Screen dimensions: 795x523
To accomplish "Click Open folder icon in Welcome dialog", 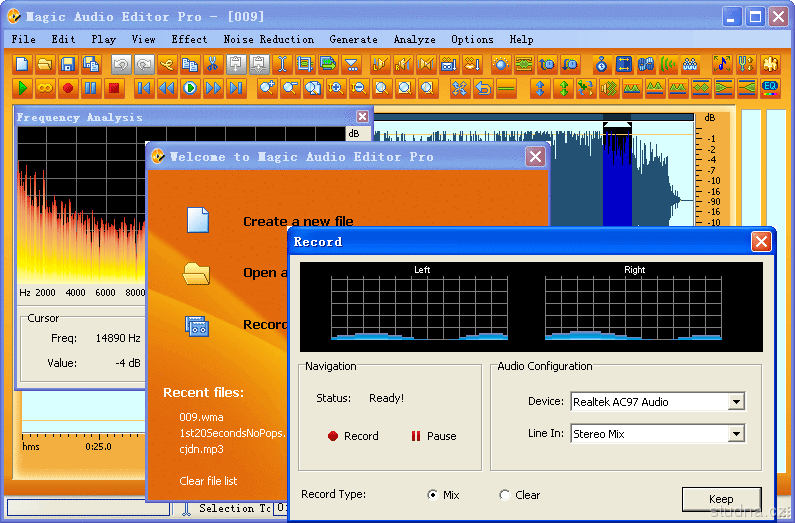I will coord(197,273).
